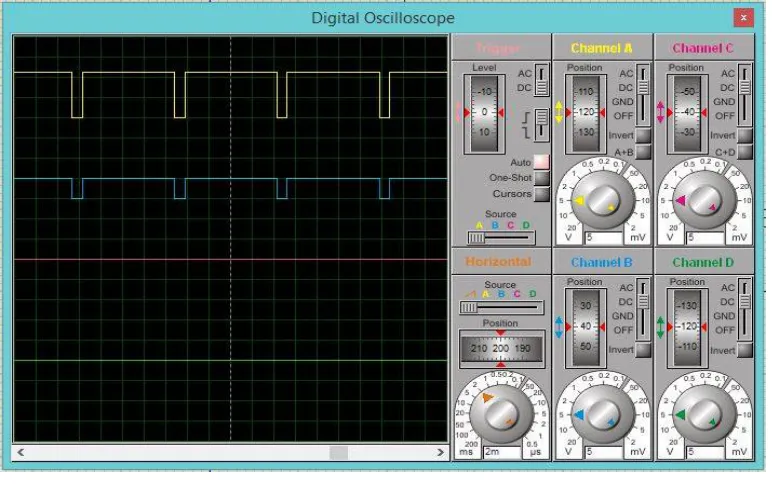Click the Channel C volts value field
The height and width of the screenshot is (484, 772).
coord(706,238)
